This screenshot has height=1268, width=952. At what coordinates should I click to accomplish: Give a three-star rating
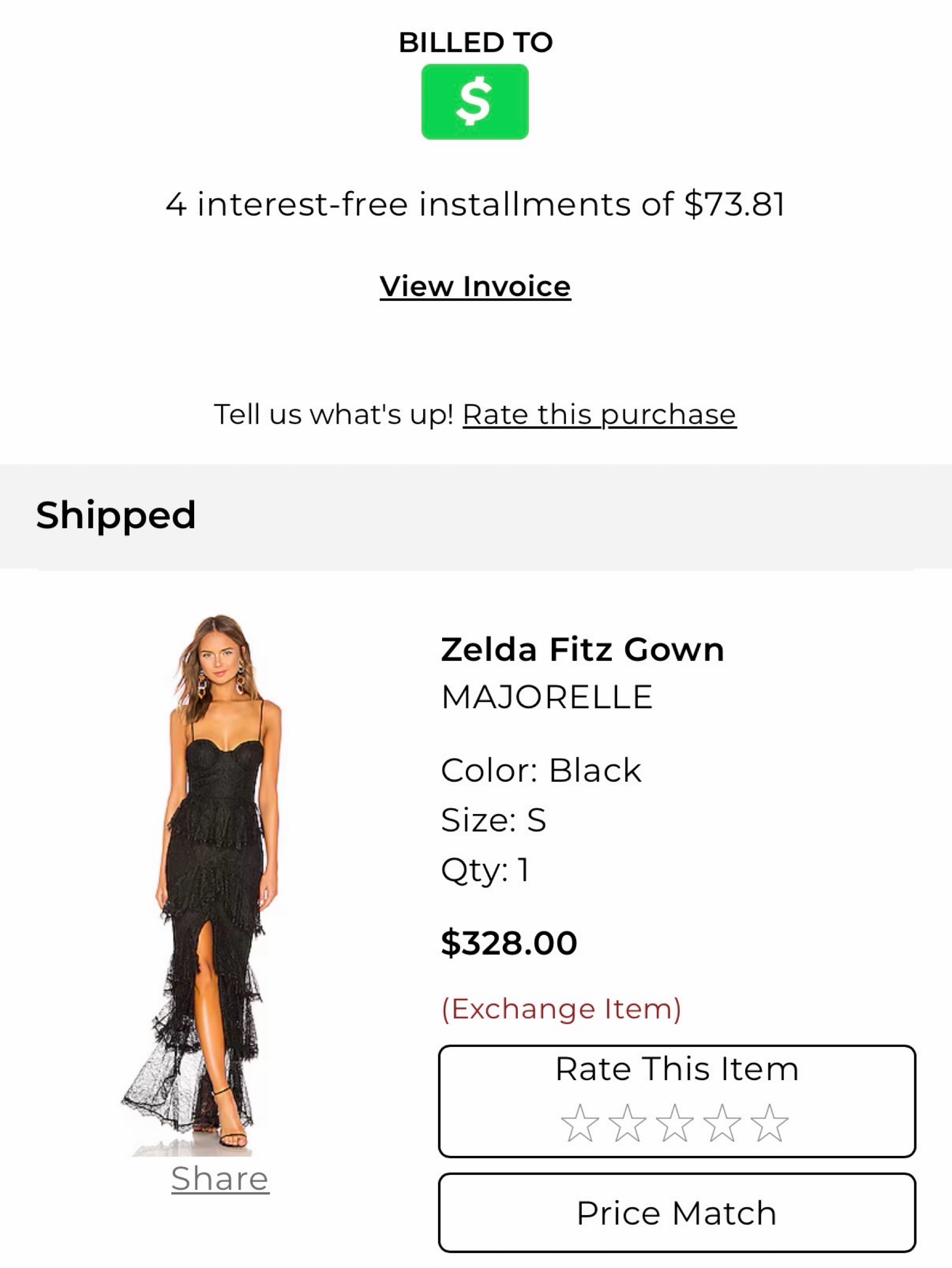pos(674,1123)
